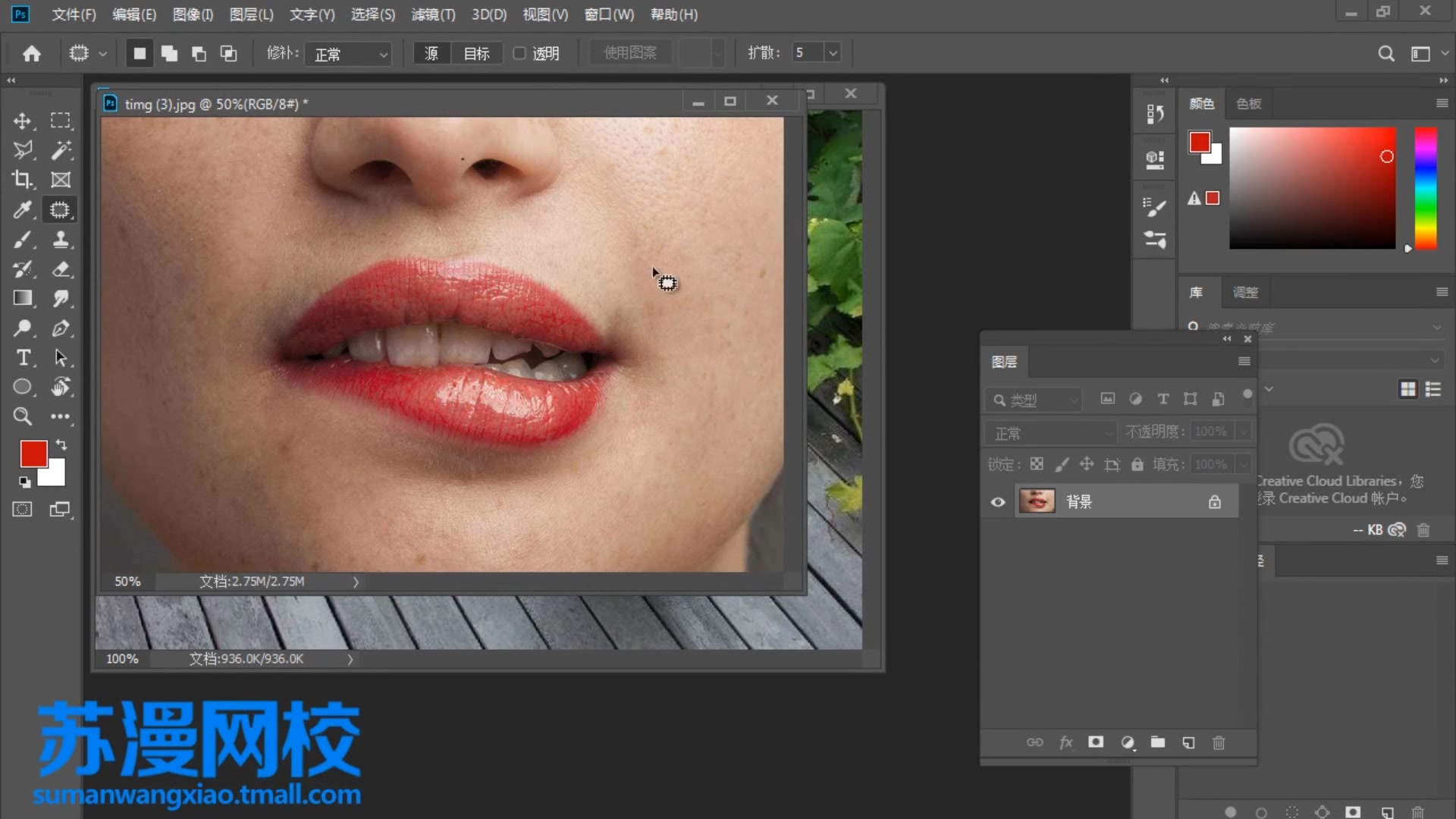Select the Clone Stamp tool
Viewport: 1456px width, 819px height.
[61, 240]
